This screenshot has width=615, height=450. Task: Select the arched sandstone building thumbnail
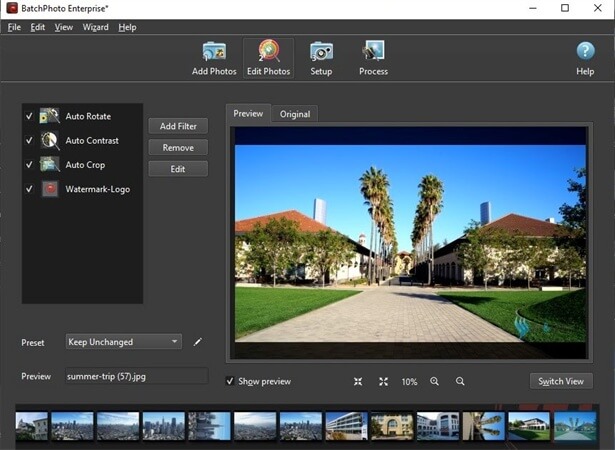point(392,426)
